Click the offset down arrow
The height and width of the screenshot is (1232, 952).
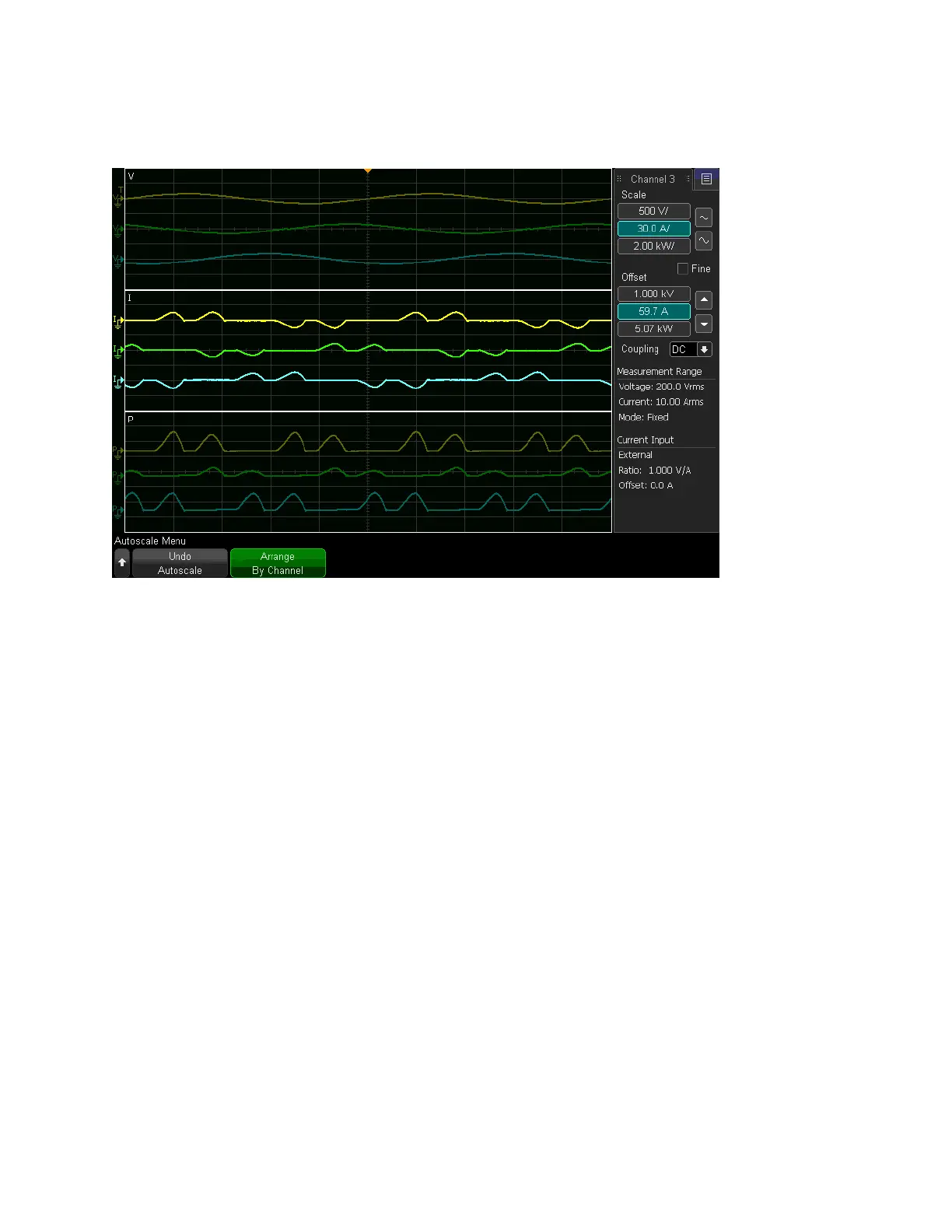coord(704,324)
